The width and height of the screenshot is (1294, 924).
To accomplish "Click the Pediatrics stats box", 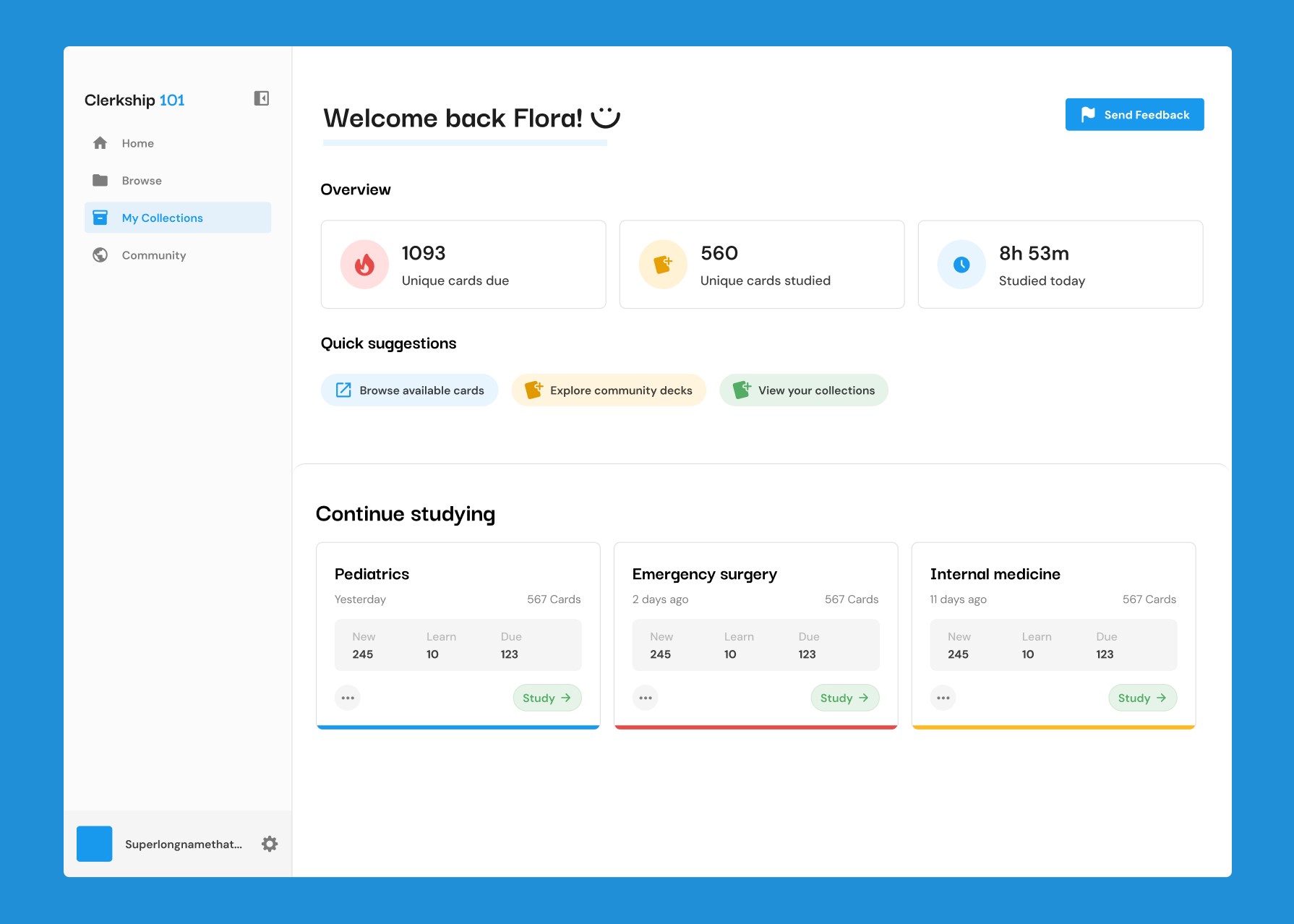I will click(x=458, y=645).
